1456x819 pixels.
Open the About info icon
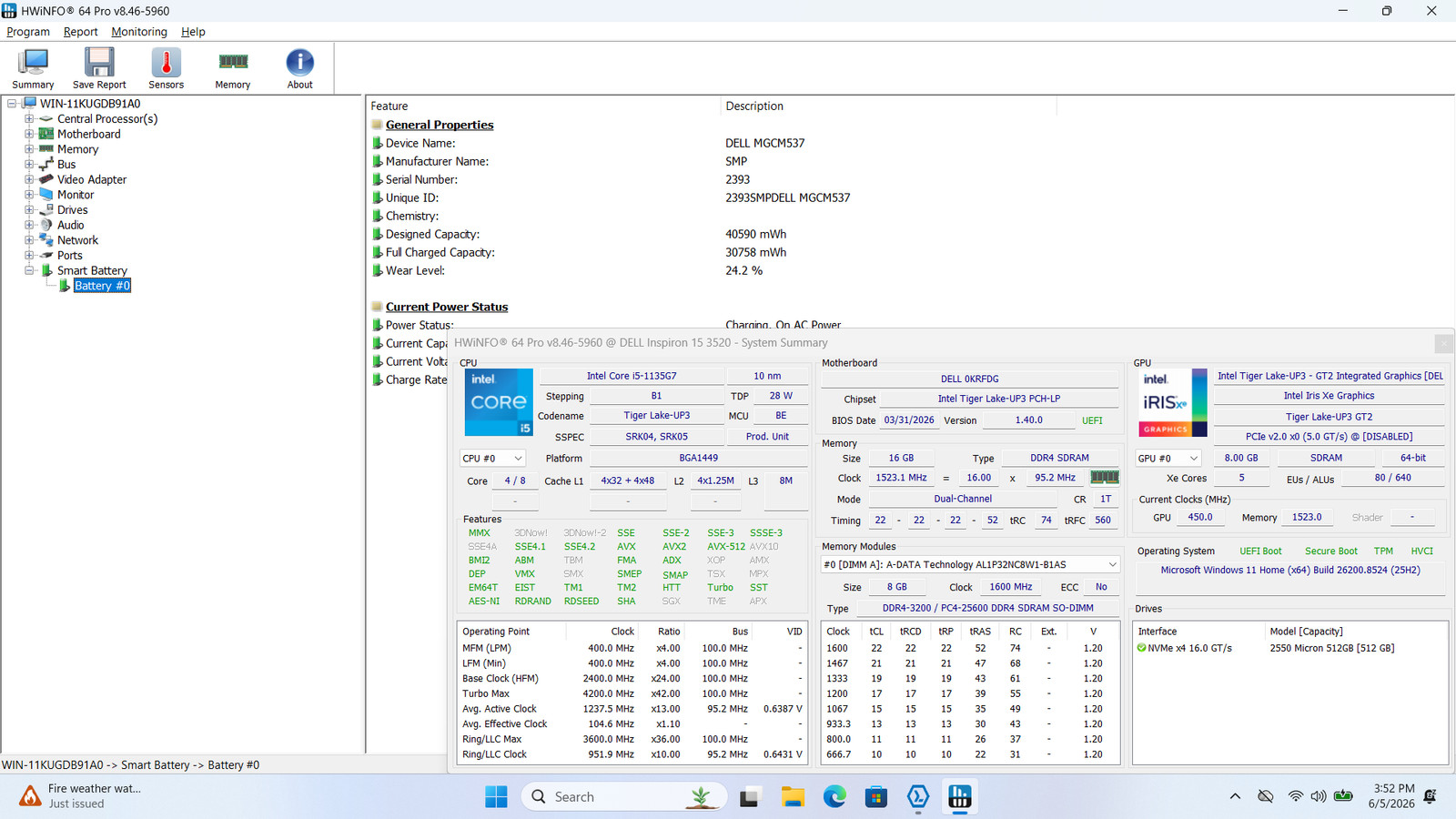(300, 68)
